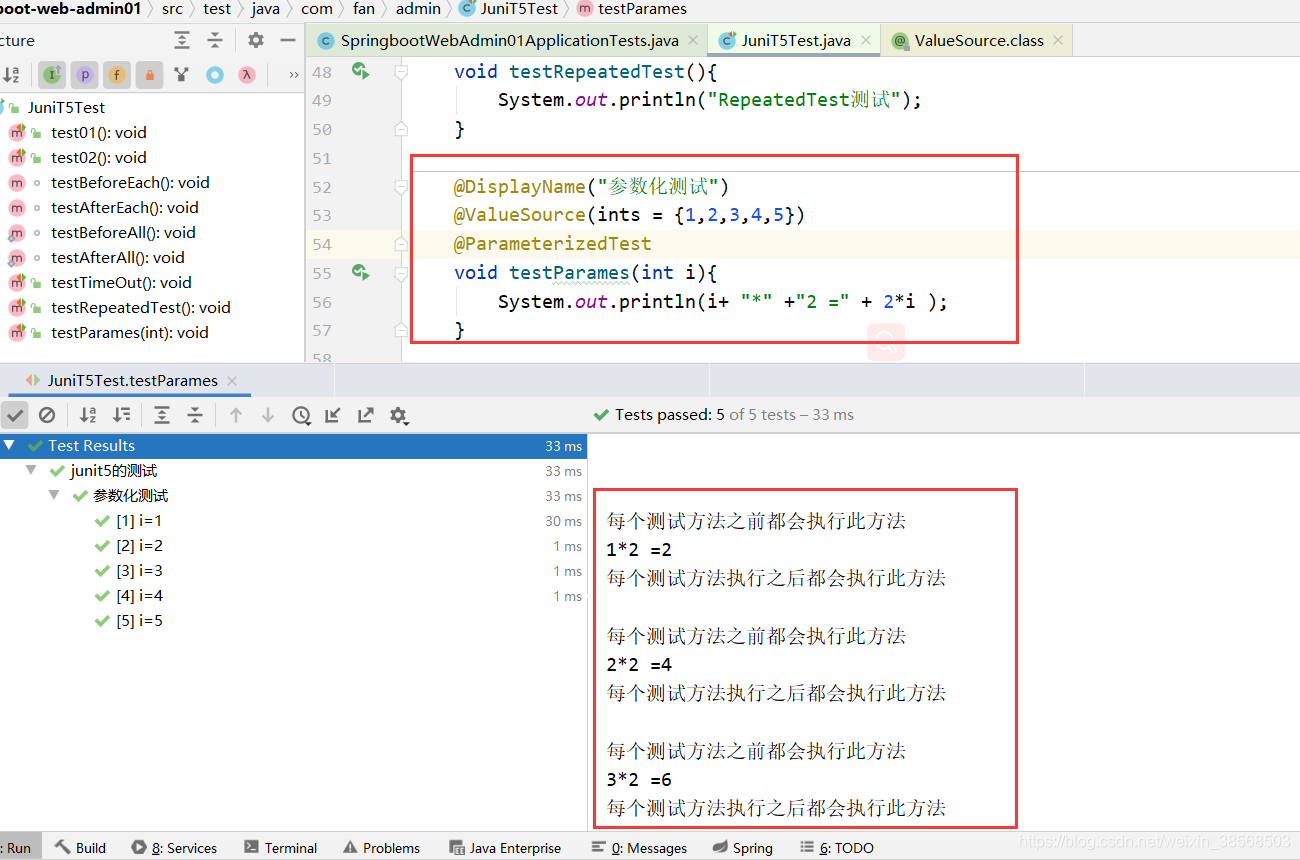1300x860 pixels.
Task: Open the TODO tool window
Action: 837,848
